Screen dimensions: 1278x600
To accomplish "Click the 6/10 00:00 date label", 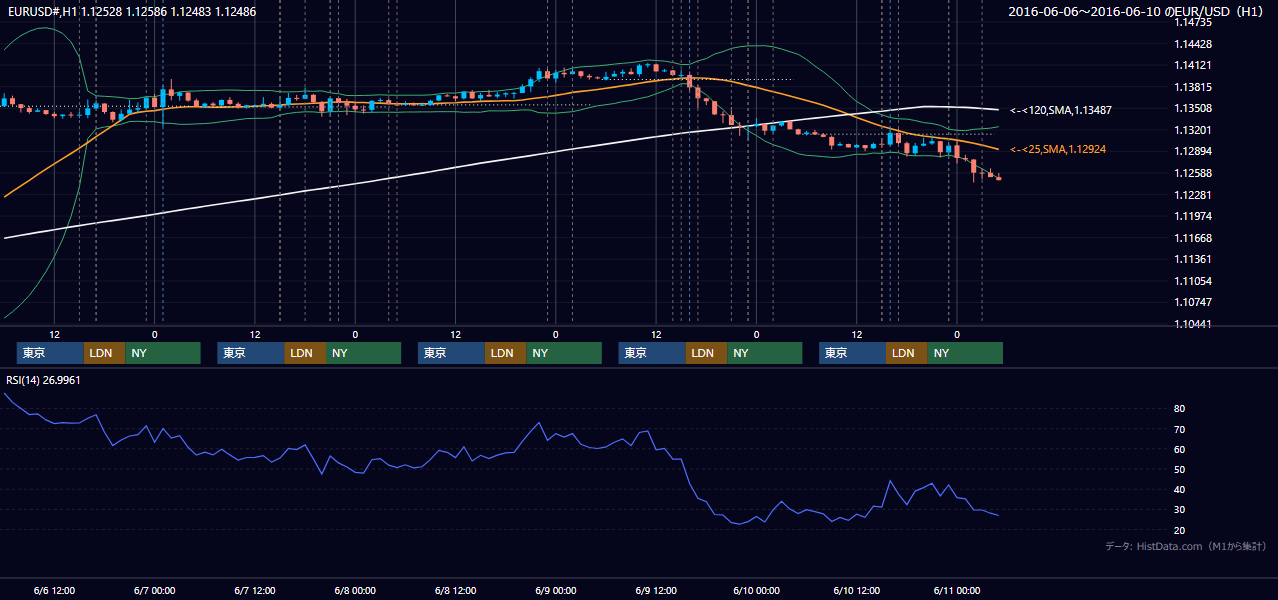I will (756, 590).
